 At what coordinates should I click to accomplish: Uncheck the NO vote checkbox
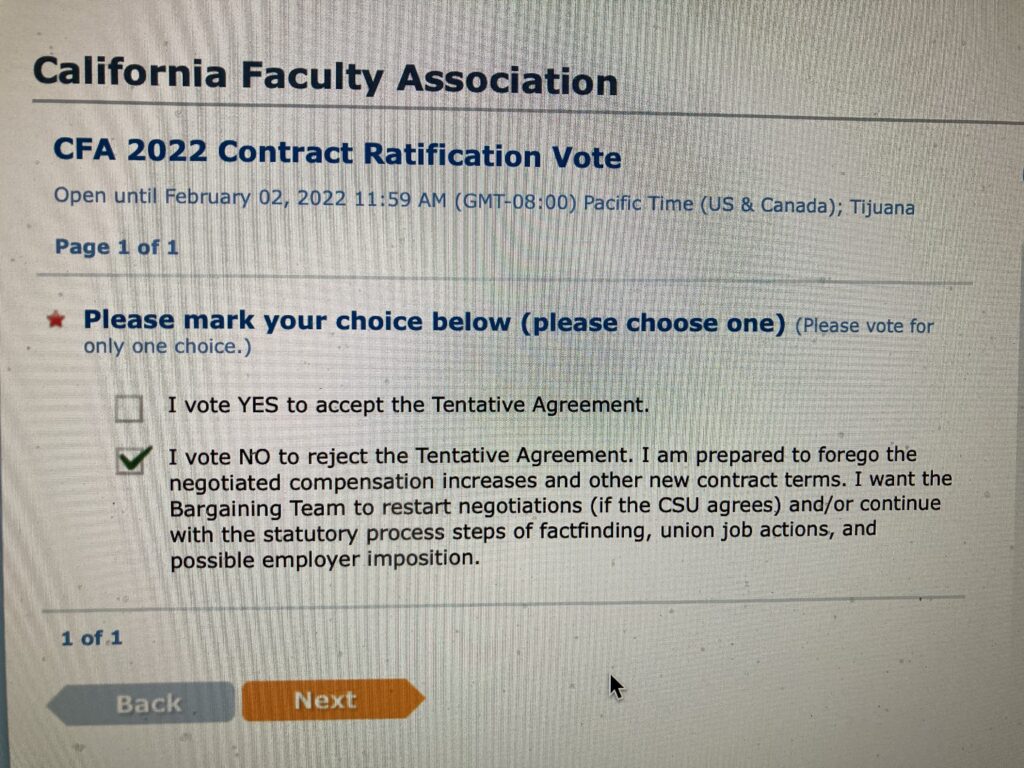[x=132, y=461]
